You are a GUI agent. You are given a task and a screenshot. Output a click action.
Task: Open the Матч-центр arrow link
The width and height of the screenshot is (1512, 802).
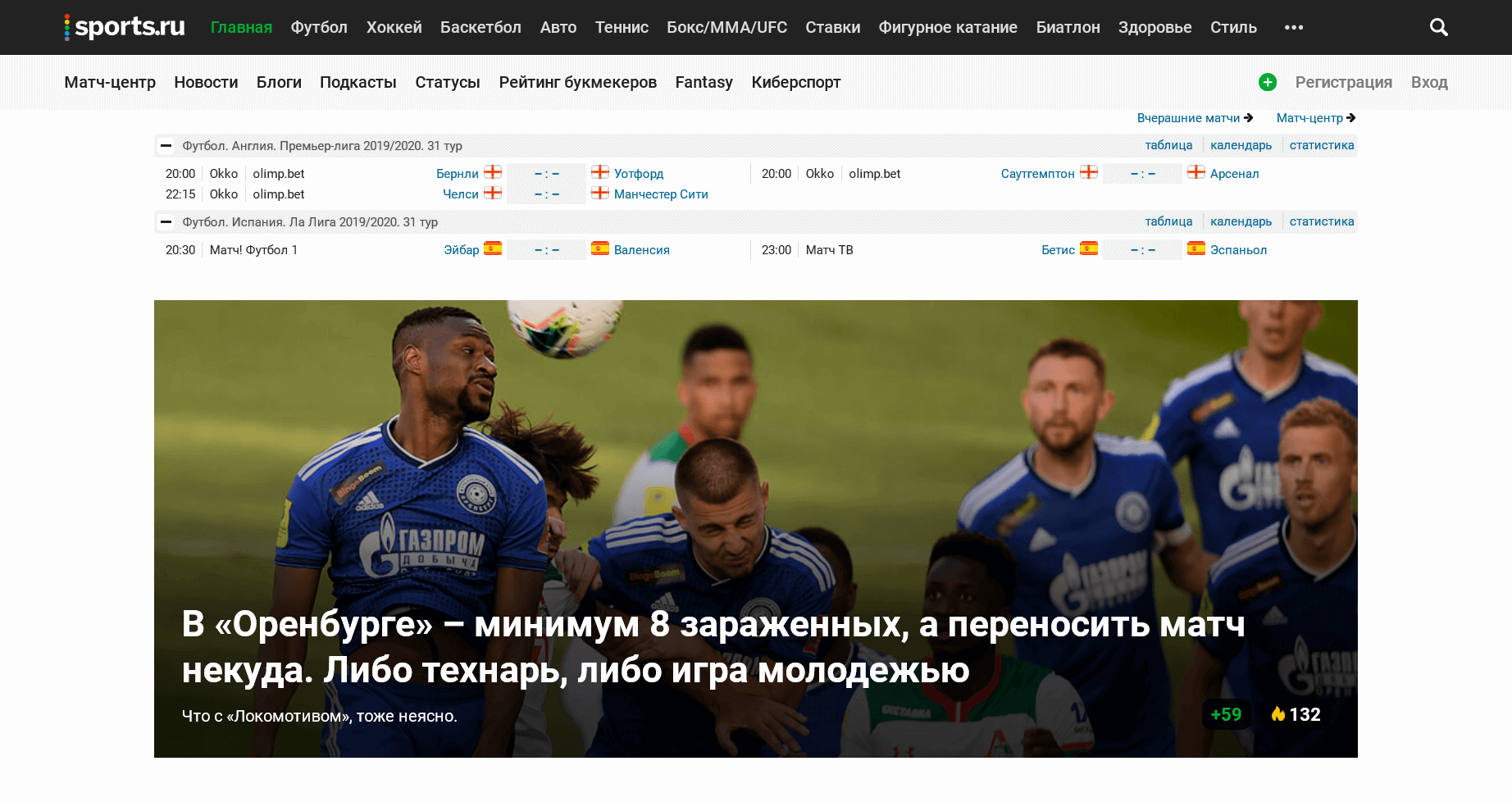(1316, 118)
